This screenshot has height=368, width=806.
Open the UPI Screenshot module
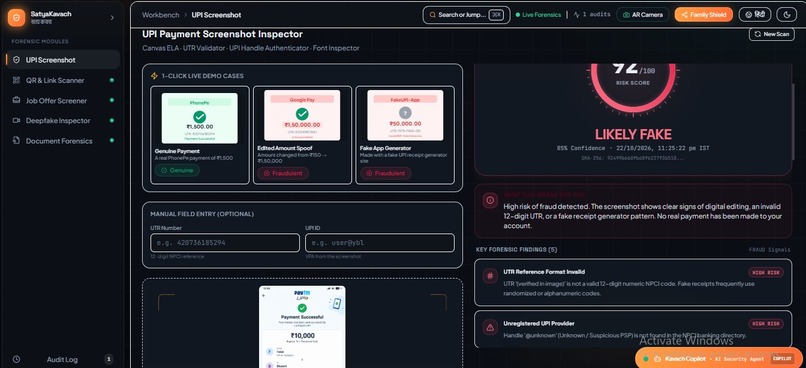coord(63,60)
